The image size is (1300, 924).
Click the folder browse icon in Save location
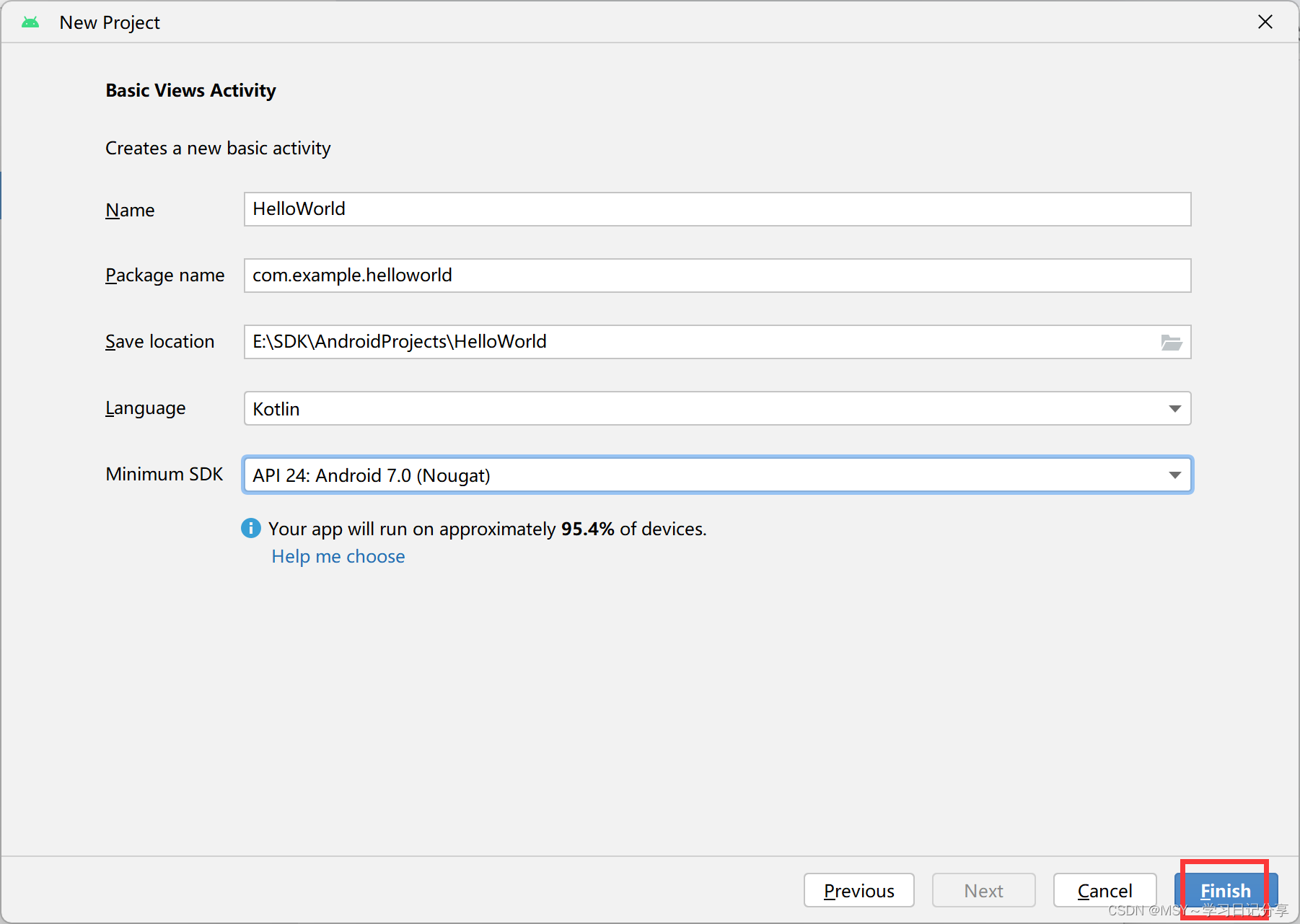point(1171,343)
